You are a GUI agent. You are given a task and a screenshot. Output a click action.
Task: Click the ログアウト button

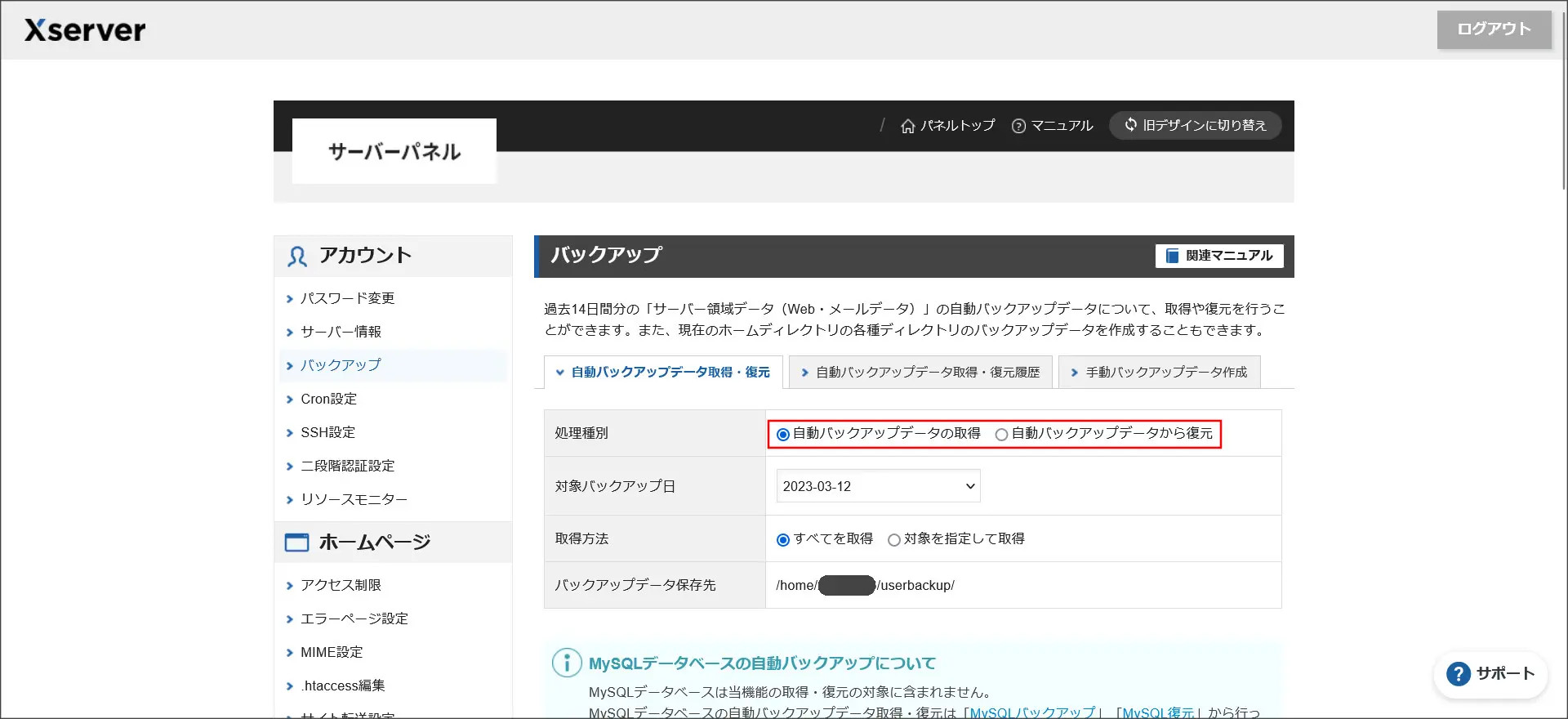1494,29
